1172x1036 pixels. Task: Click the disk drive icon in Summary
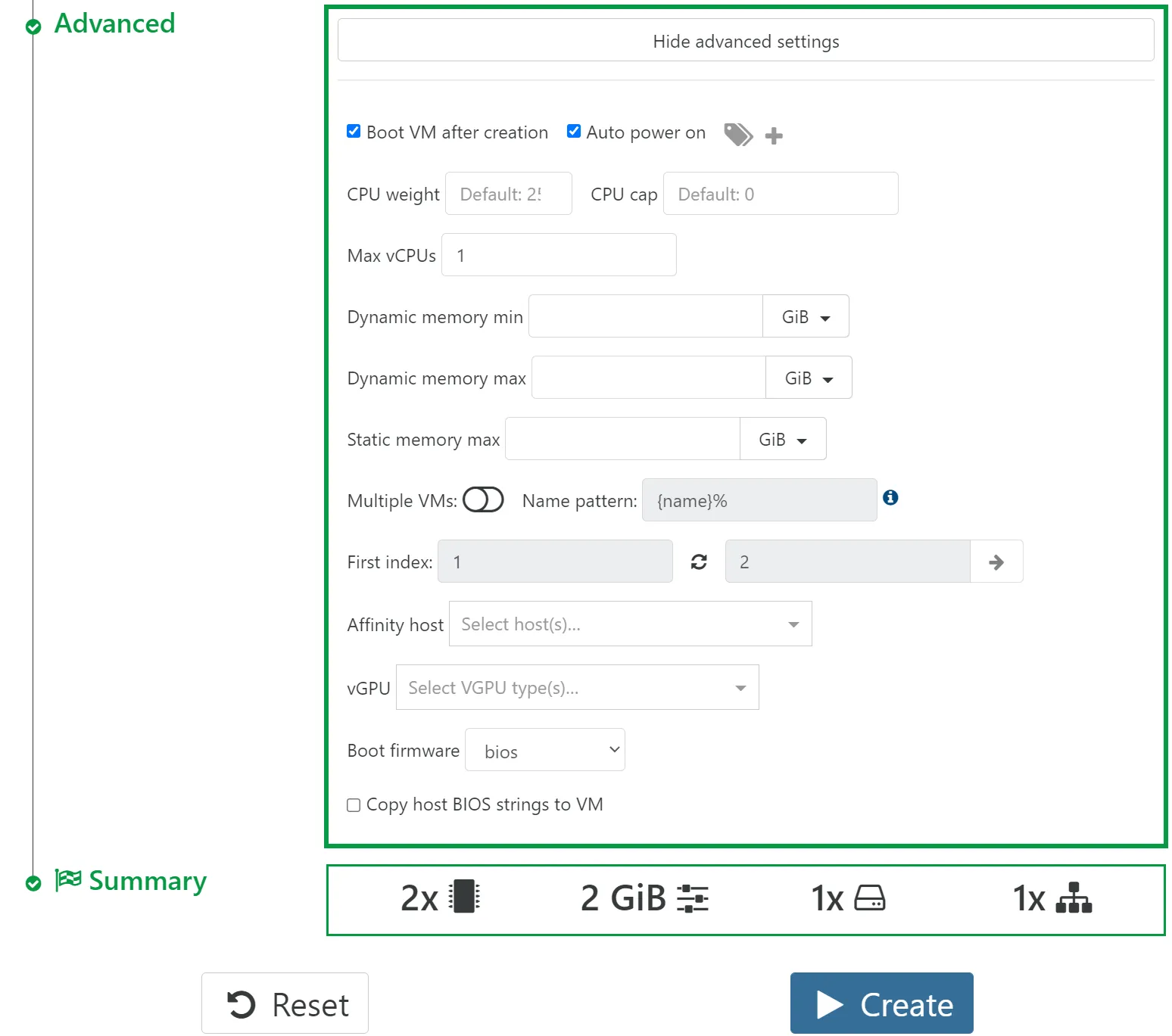(x=869, y=898)
